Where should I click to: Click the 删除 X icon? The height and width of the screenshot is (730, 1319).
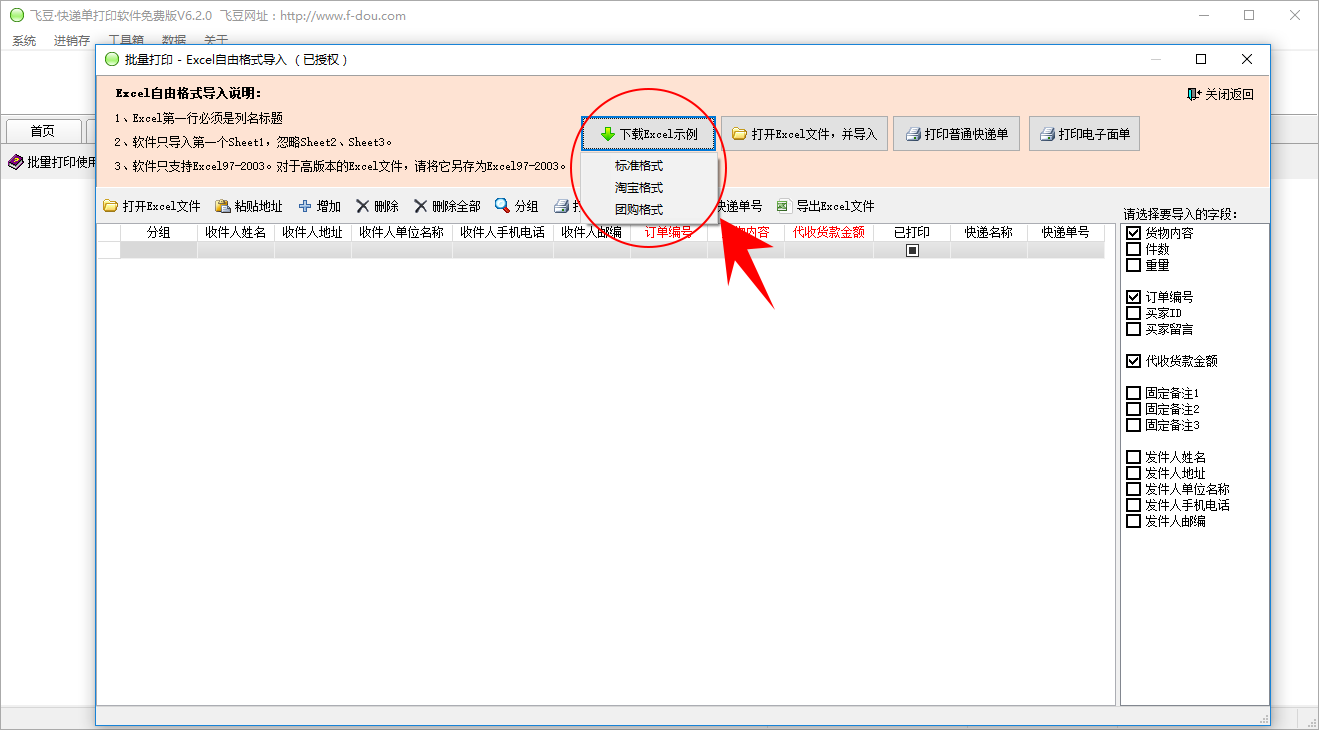(x=363, y=207)
